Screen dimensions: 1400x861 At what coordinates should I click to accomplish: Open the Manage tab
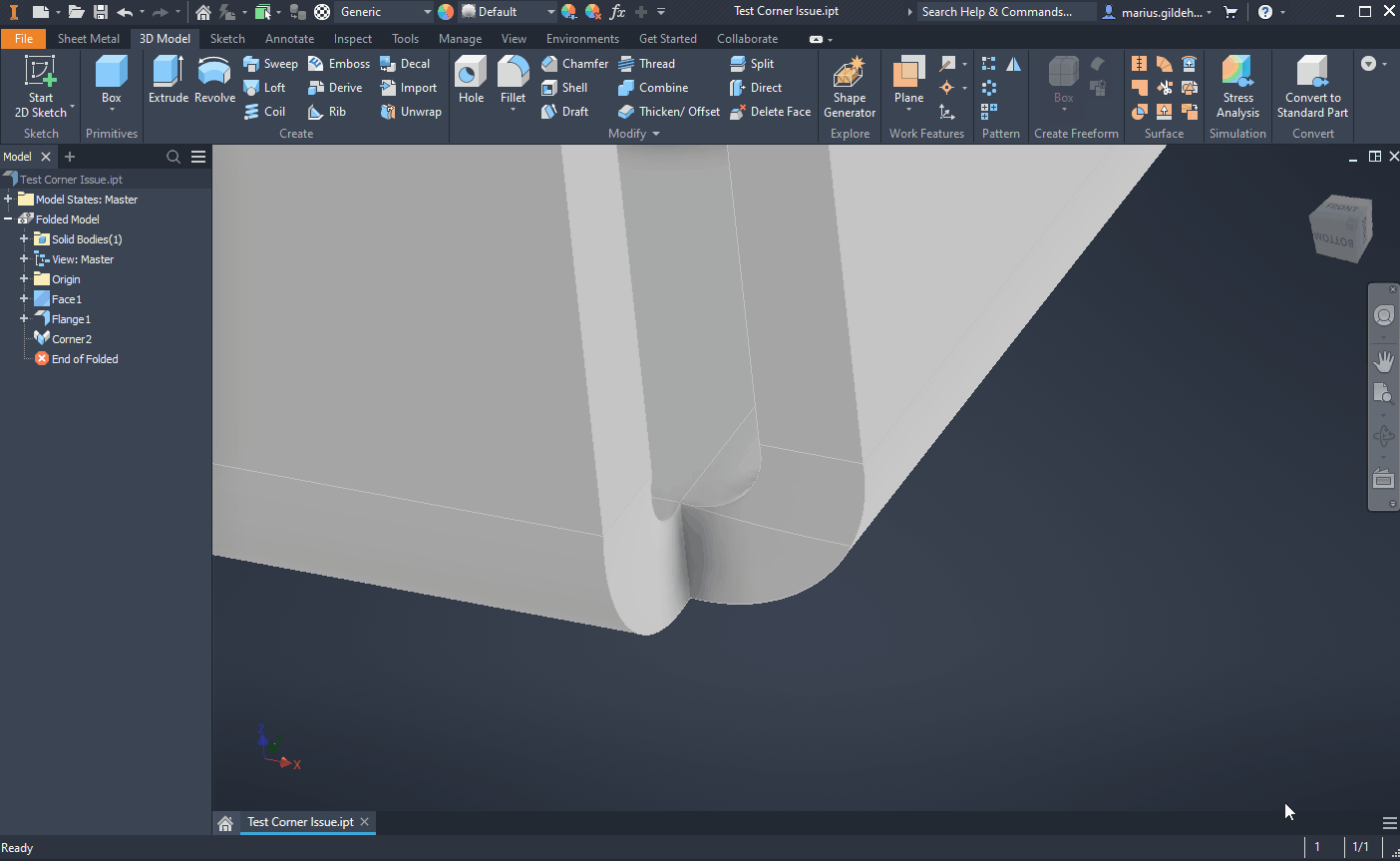461,39
